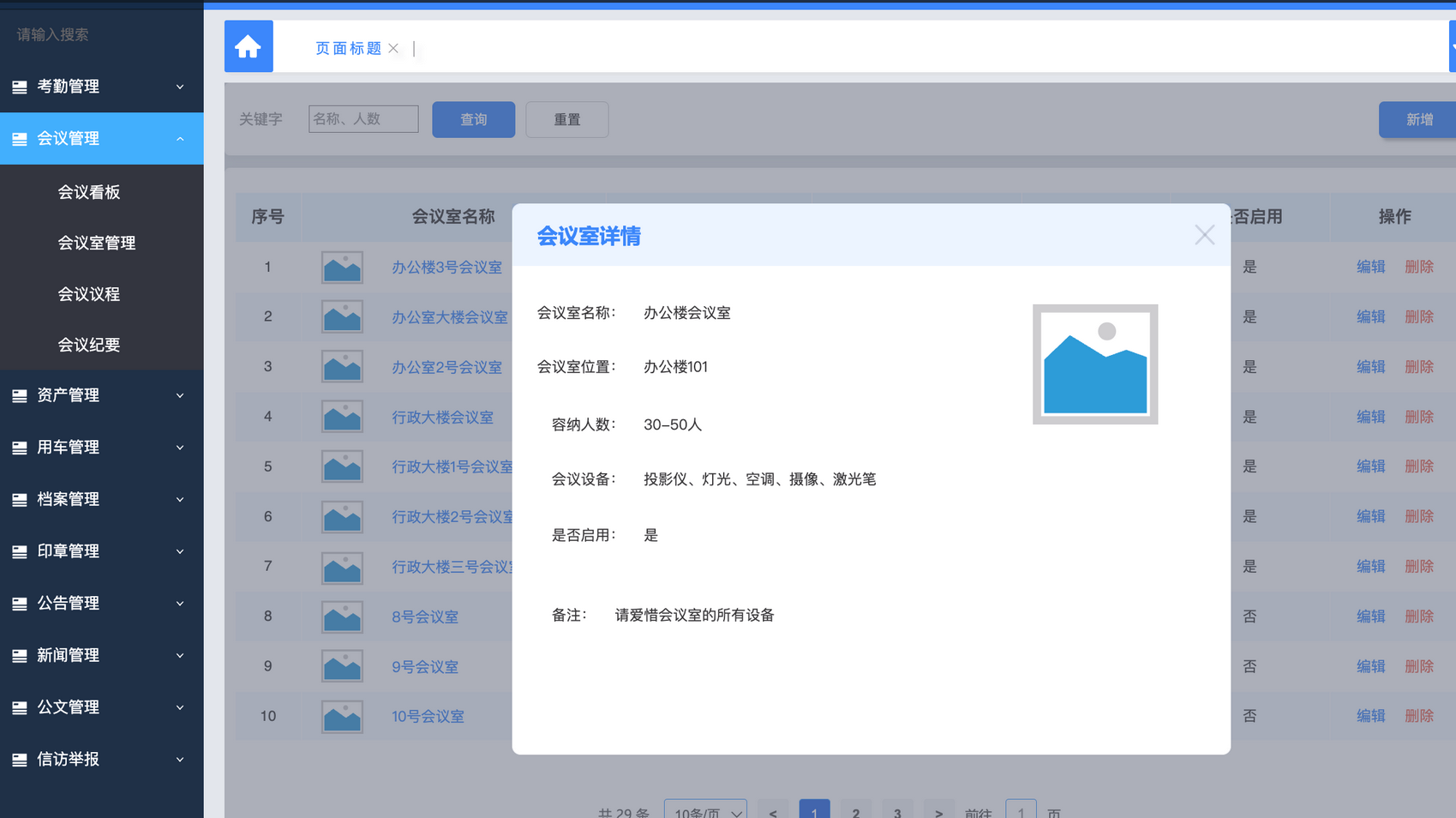Expand the 信访举报 chevron
Viewport: 1456px width, 818px height.
coord(180,760)
